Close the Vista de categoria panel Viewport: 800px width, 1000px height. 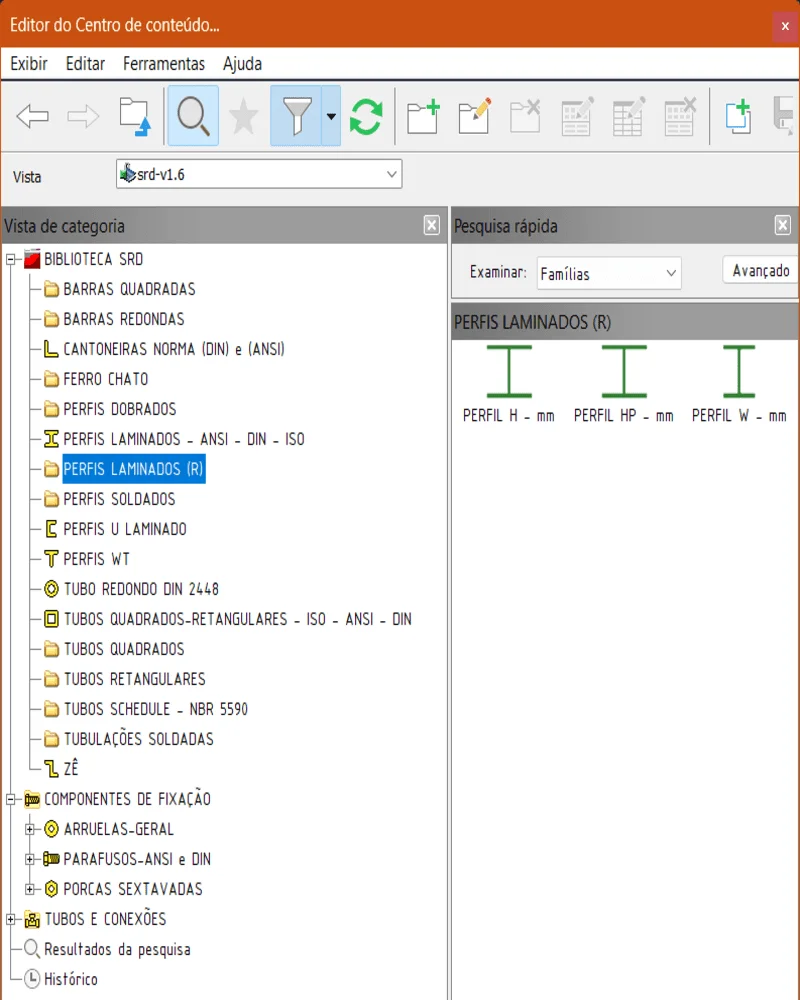coord(431,226)
